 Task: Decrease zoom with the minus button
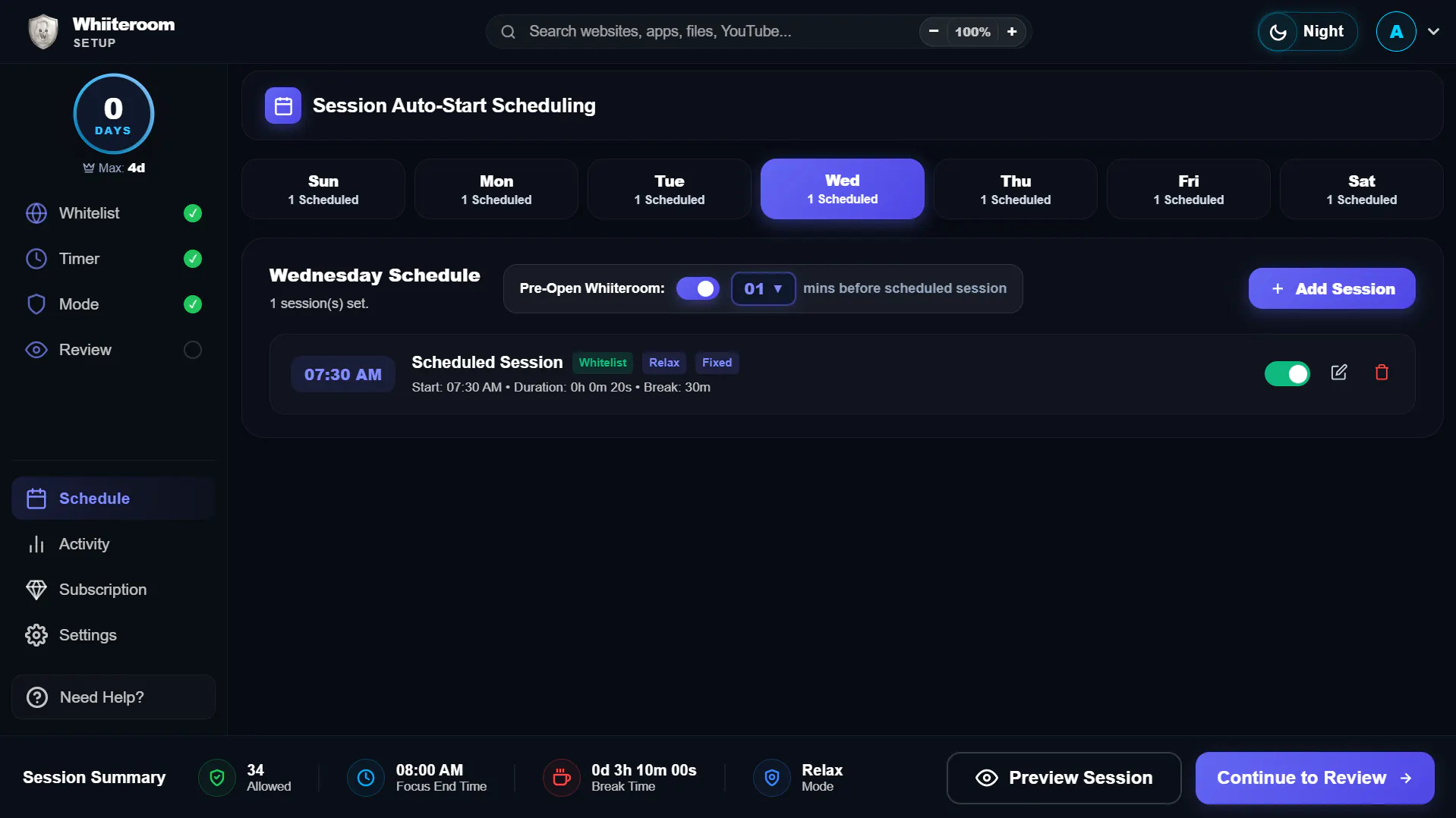coord(934,32)
